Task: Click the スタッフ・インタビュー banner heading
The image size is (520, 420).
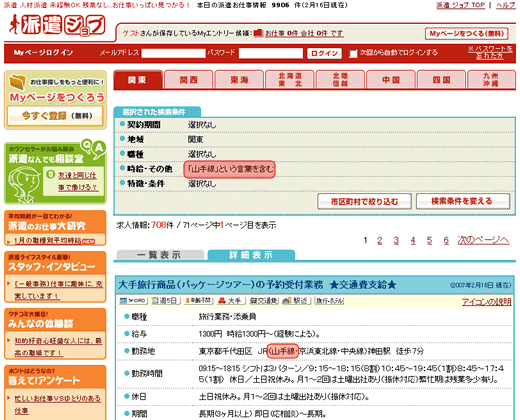Action: click(x=52, y=267)
